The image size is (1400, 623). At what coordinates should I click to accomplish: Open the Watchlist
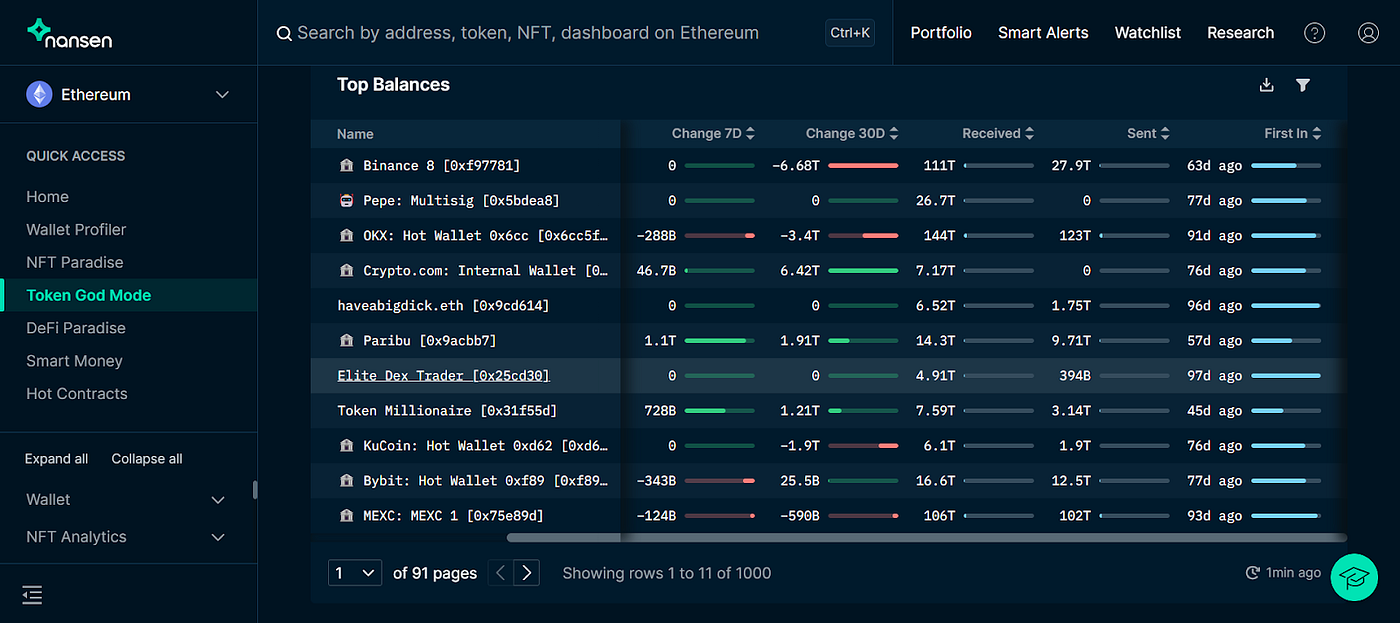click(x=1148, y=33)
